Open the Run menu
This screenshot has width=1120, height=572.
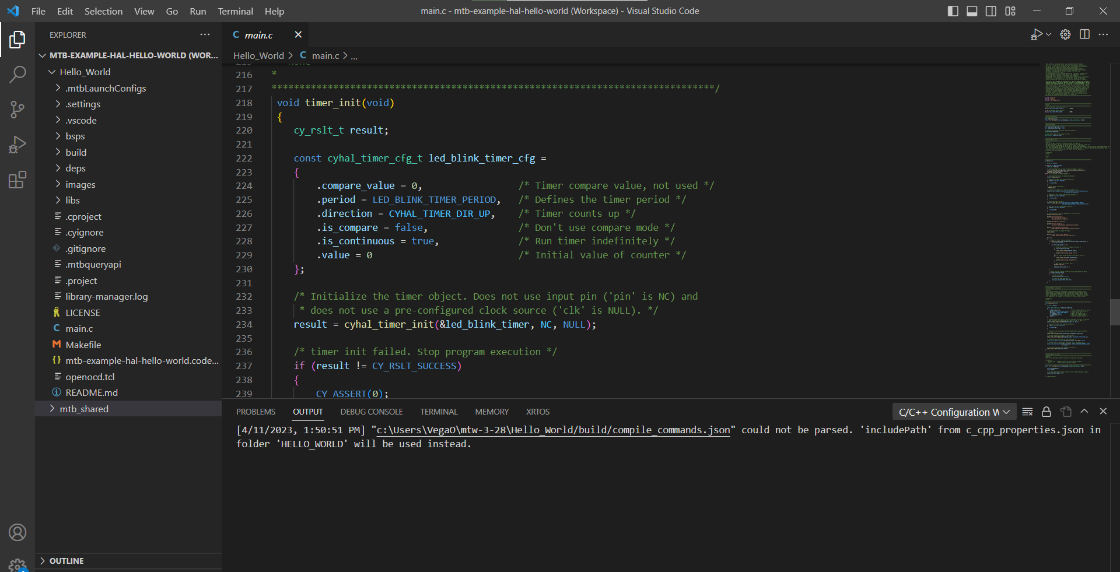tap(198, 11)
